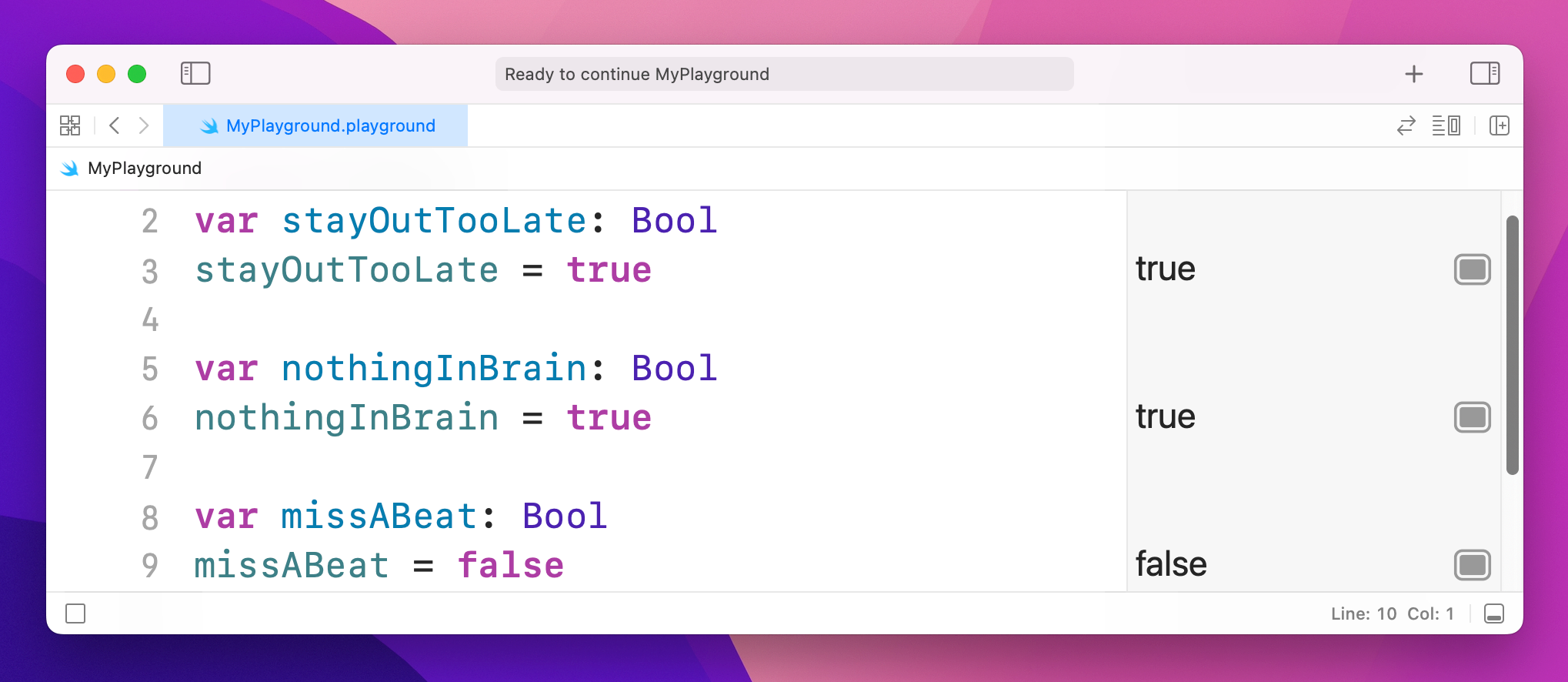Open the related items grid menu
Image resolution: width=1568 pixels, height=682 pixels.
click(70, 125)
